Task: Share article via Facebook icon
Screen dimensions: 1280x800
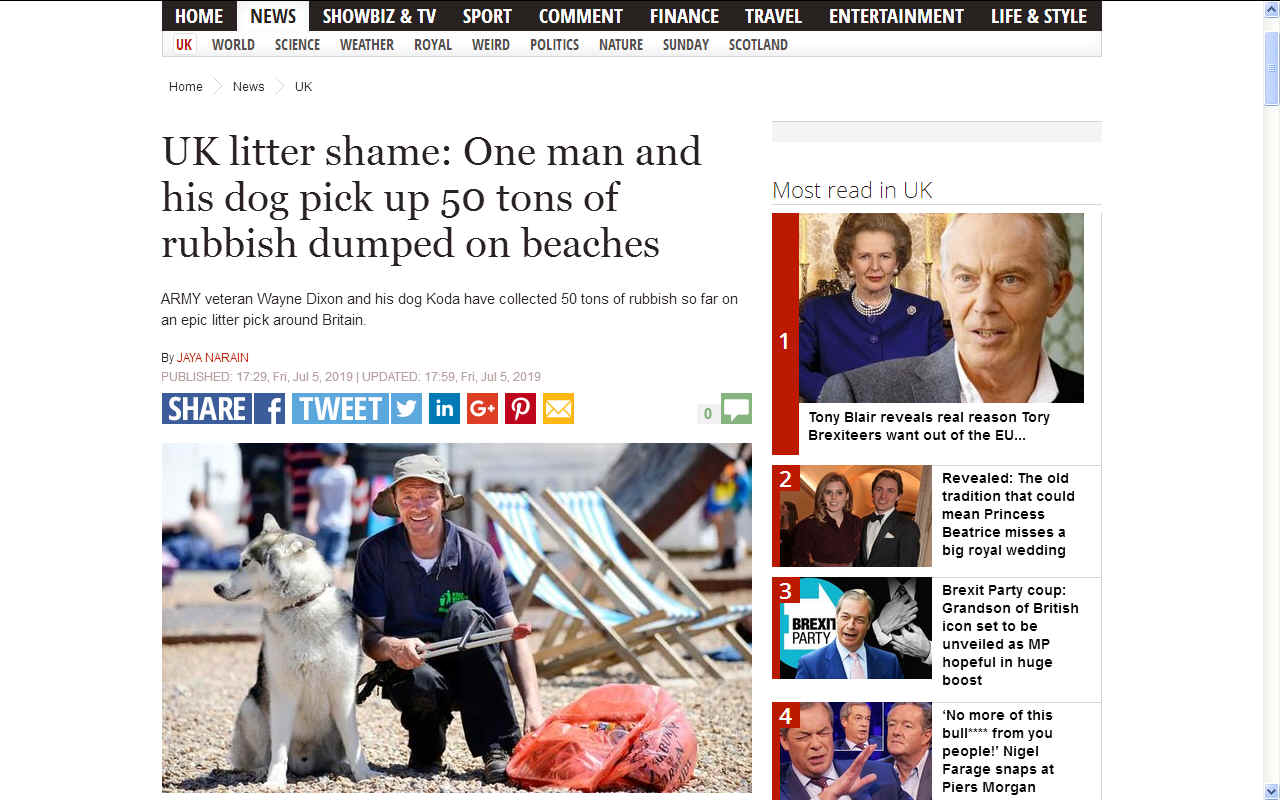Action: [x=270, y=408]
